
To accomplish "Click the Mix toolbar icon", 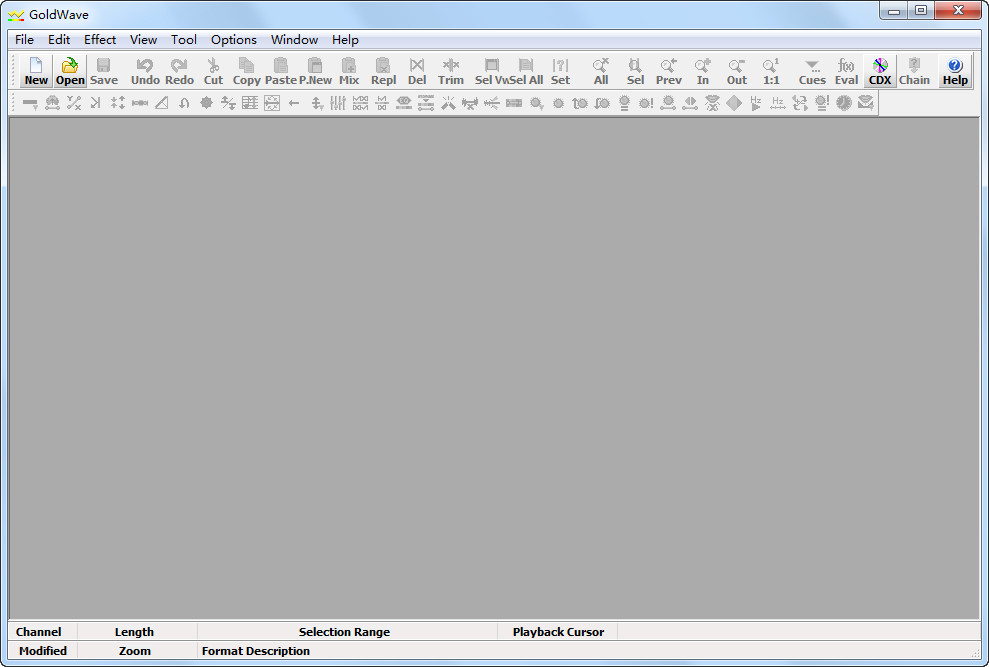I will pos(349,71).
